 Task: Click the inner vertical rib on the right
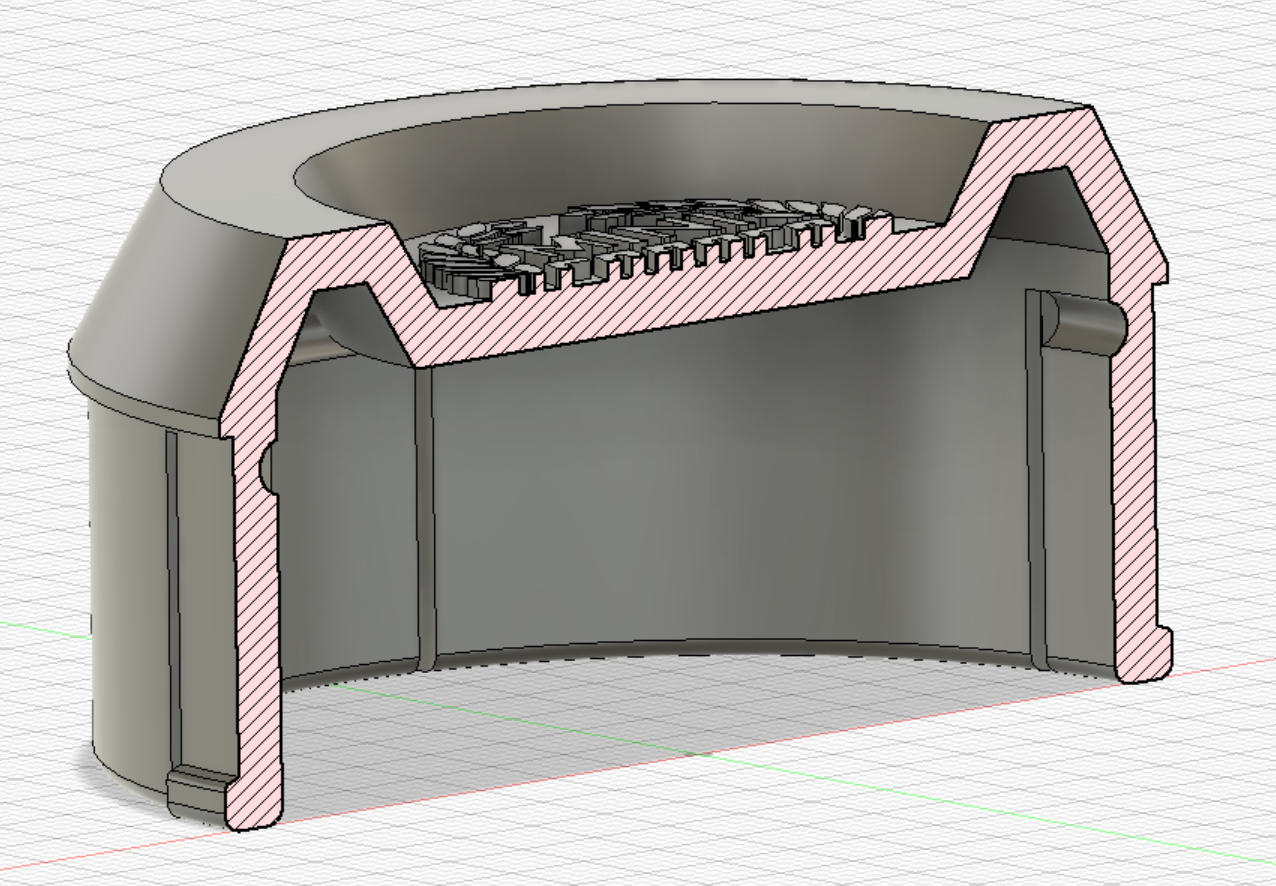[x=1036, y=480]
